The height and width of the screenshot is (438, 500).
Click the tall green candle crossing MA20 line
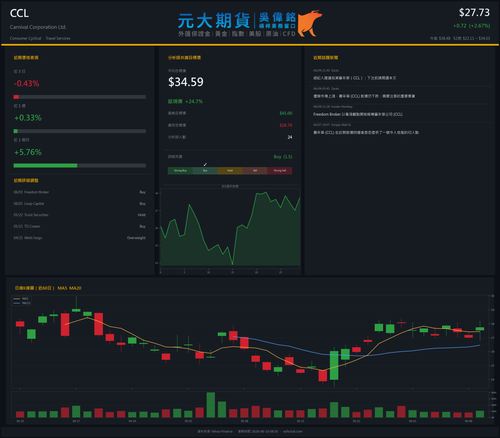(334, 365)
